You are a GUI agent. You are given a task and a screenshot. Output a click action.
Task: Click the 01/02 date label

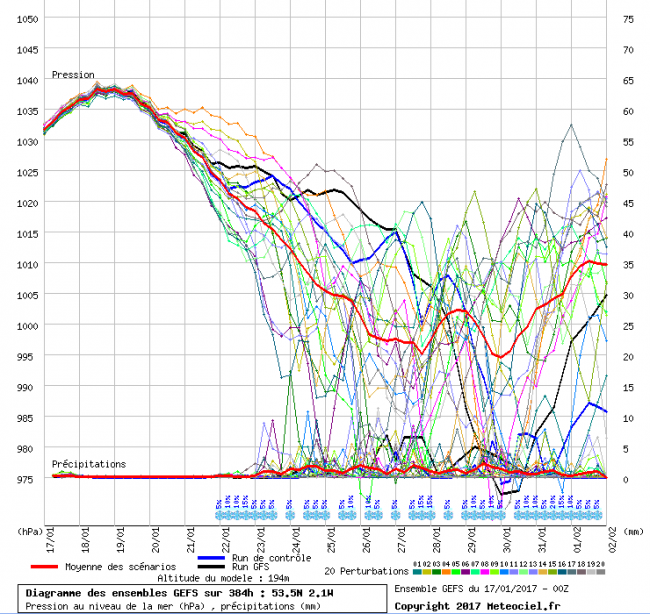[x=577, y=540]
